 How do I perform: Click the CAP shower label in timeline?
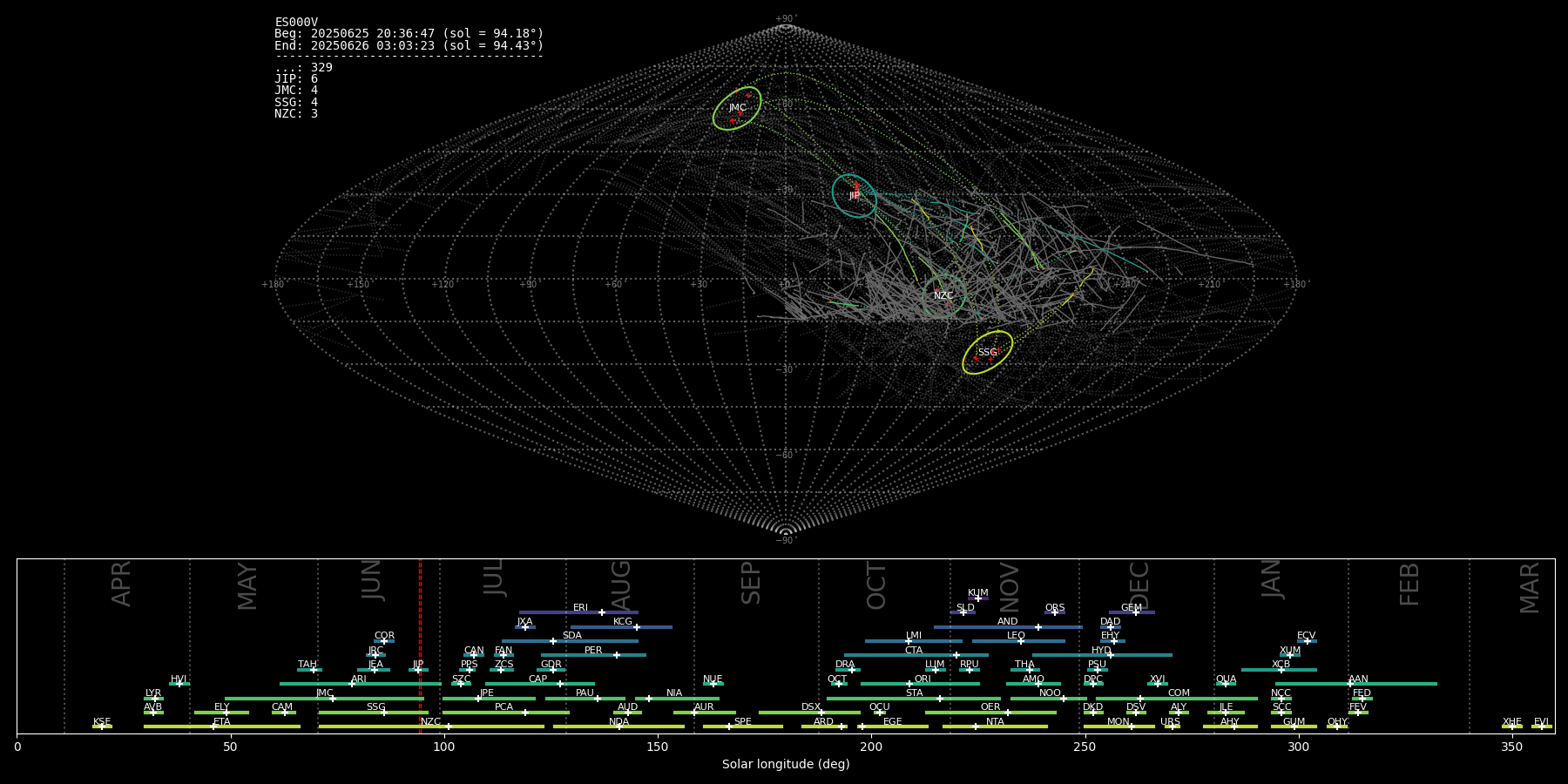tap(538, 679)
